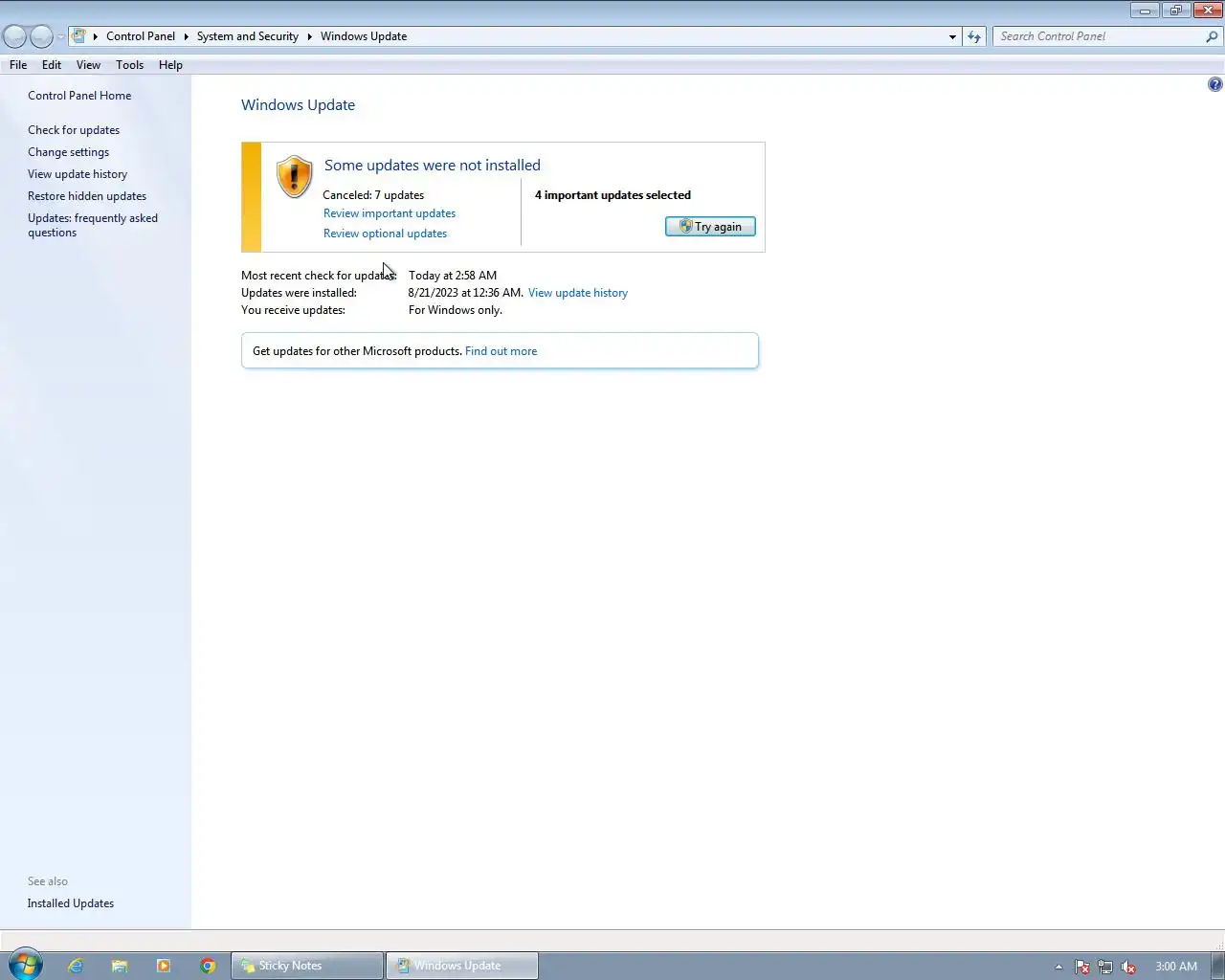This screenshot has width=1225, height=980.
Task: Open address bar previous locations dropdown
Action: click(x=952, y=36)
